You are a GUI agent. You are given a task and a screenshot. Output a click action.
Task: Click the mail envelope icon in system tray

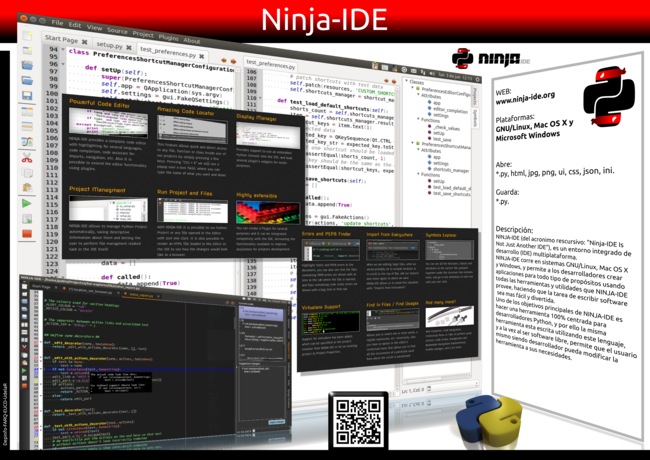point(413,71)
